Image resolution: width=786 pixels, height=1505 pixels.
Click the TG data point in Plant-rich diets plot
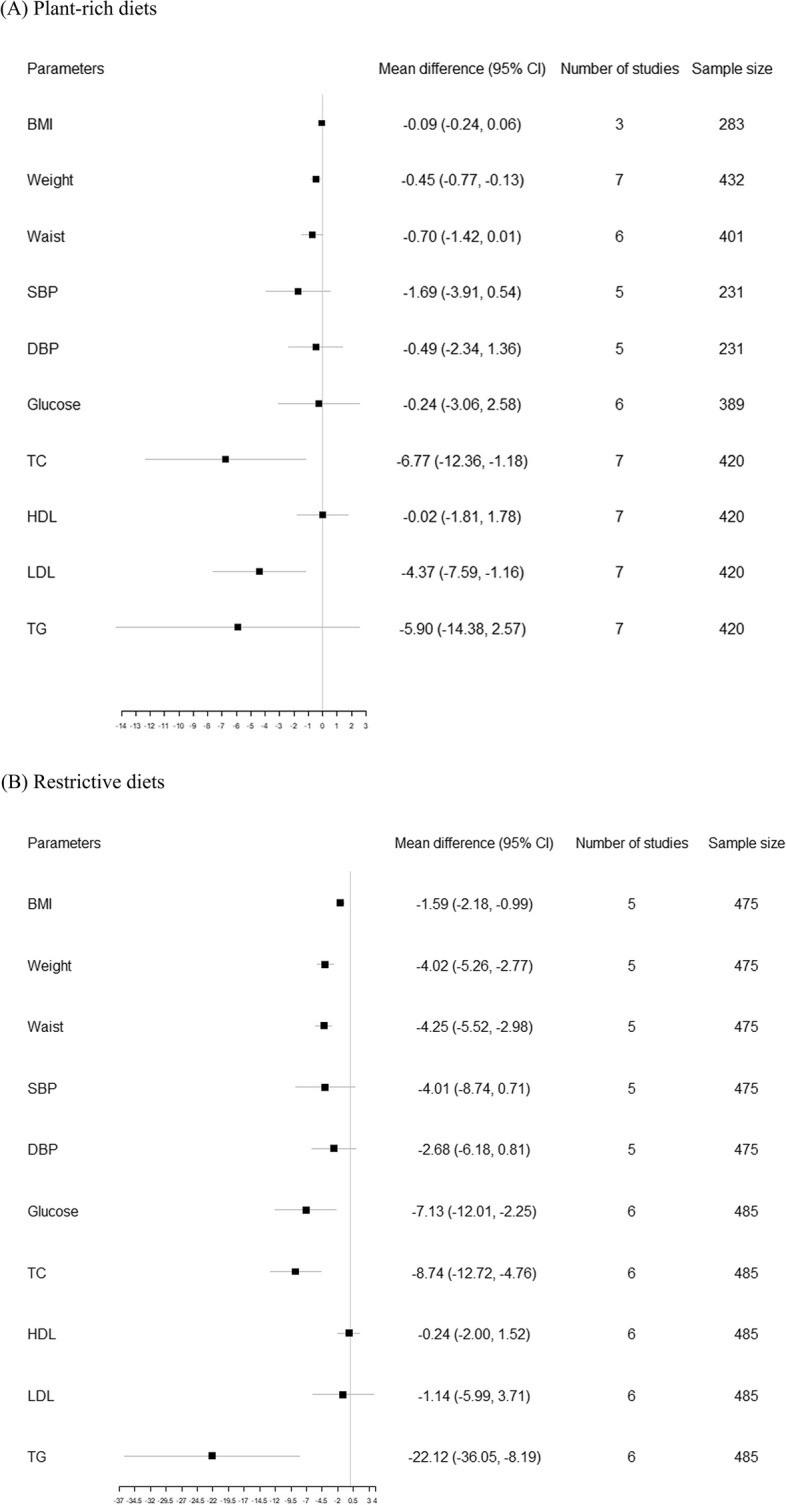click(238, 627)
